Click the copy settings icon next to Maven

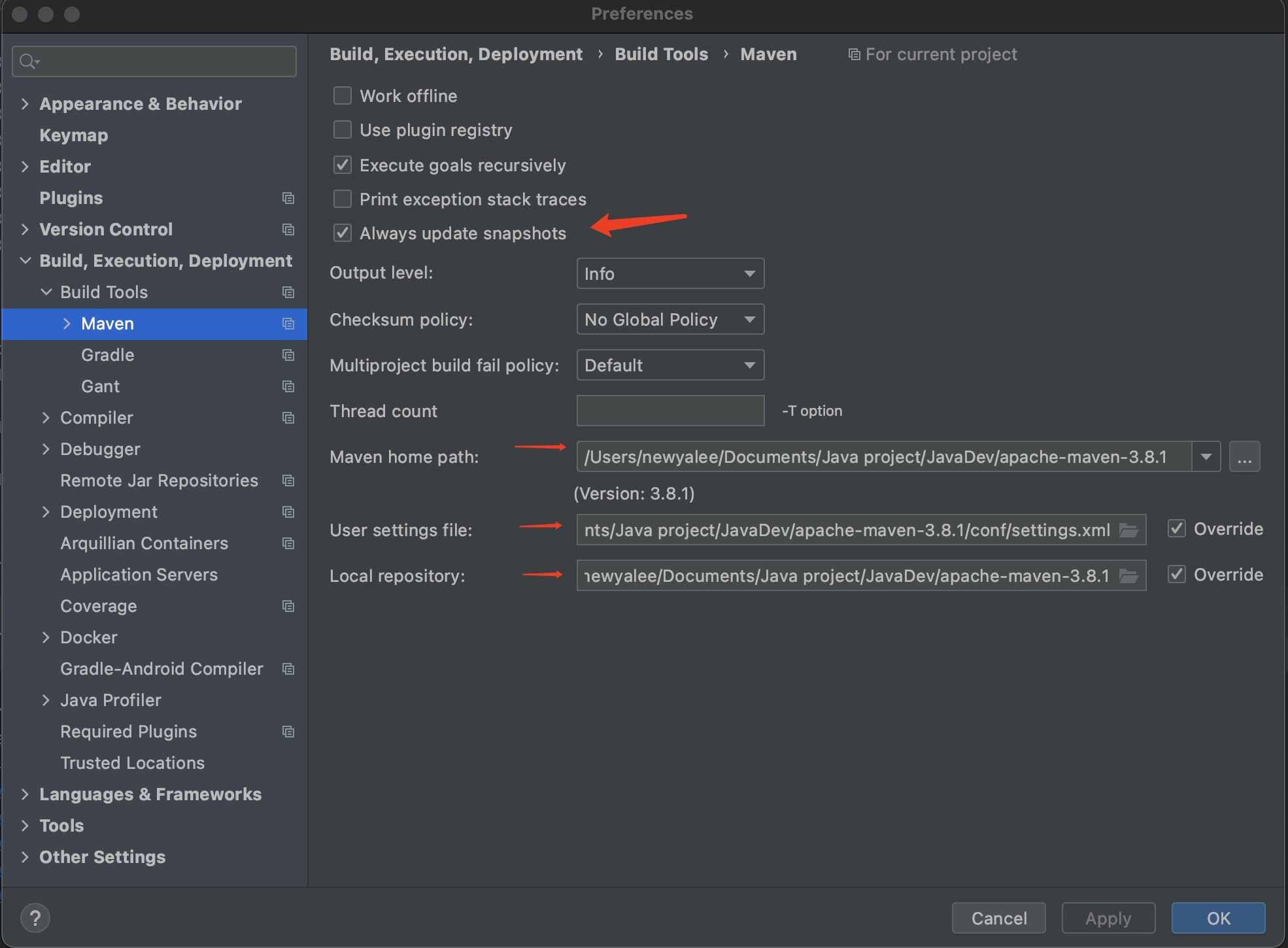pos(288,324)
